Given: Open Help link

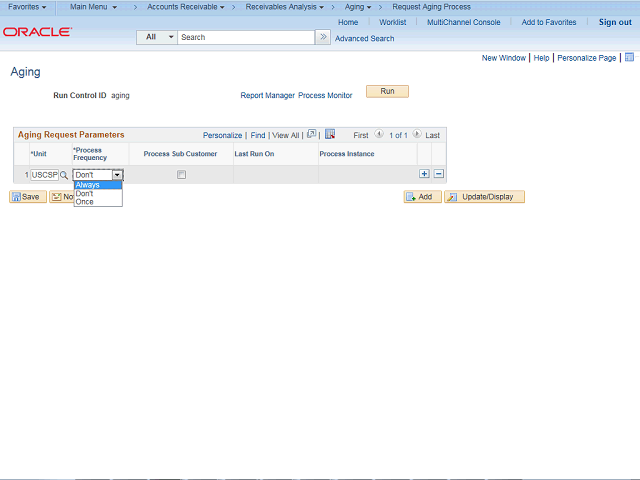Looking at the screenshot, I should click(x=541, y=58).
